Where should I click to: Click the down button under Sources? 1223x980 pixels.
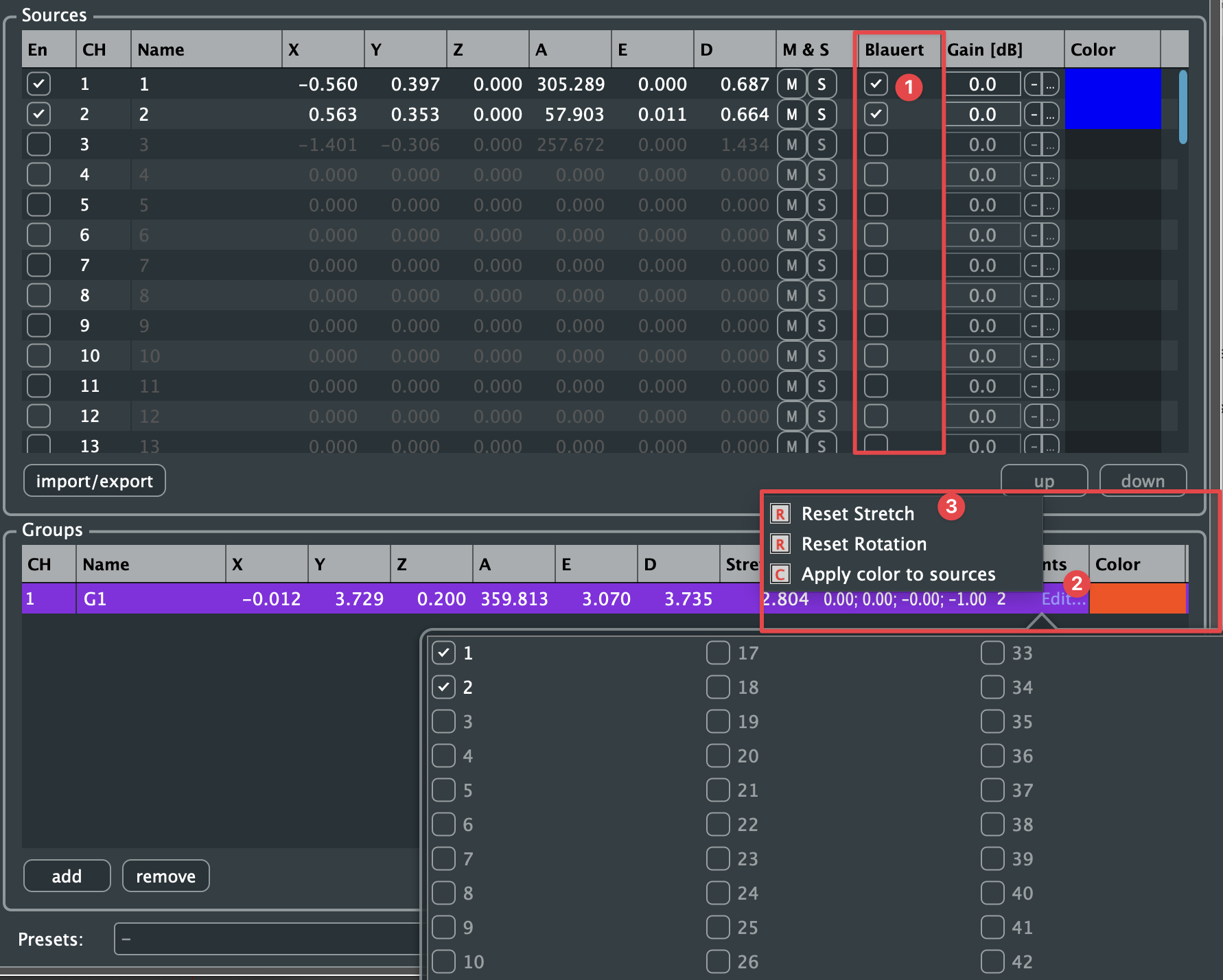1143,480
